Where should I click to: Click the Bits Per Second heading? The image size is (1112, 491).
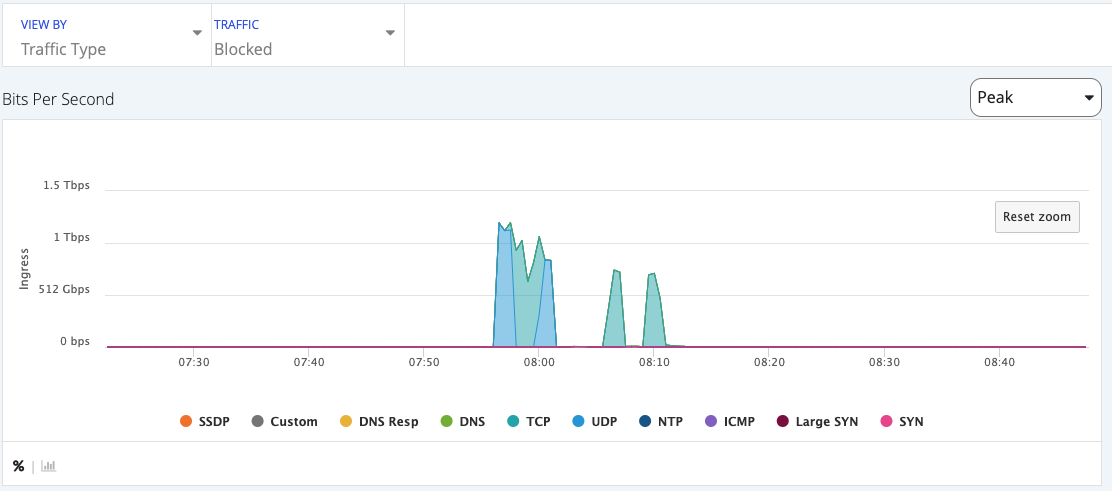[x=58, y=99]
